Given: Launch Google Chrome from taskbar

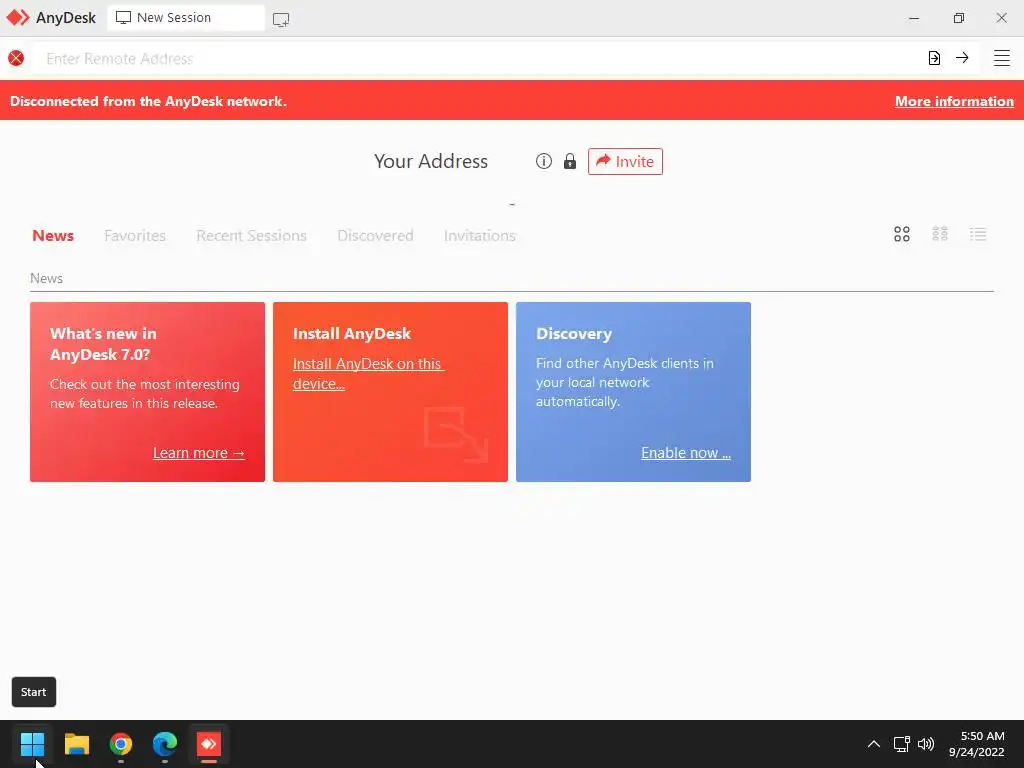Looking at the screenshot, I should (x=121, y=743).
